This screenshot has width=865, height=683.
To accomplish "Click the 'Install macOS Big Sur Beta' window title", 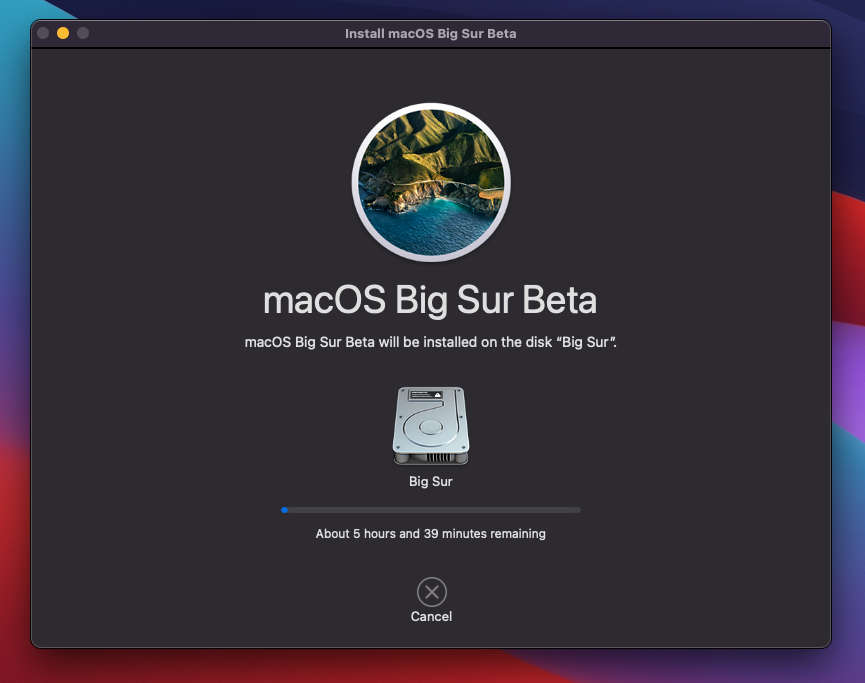I will [x=431, y=34].
